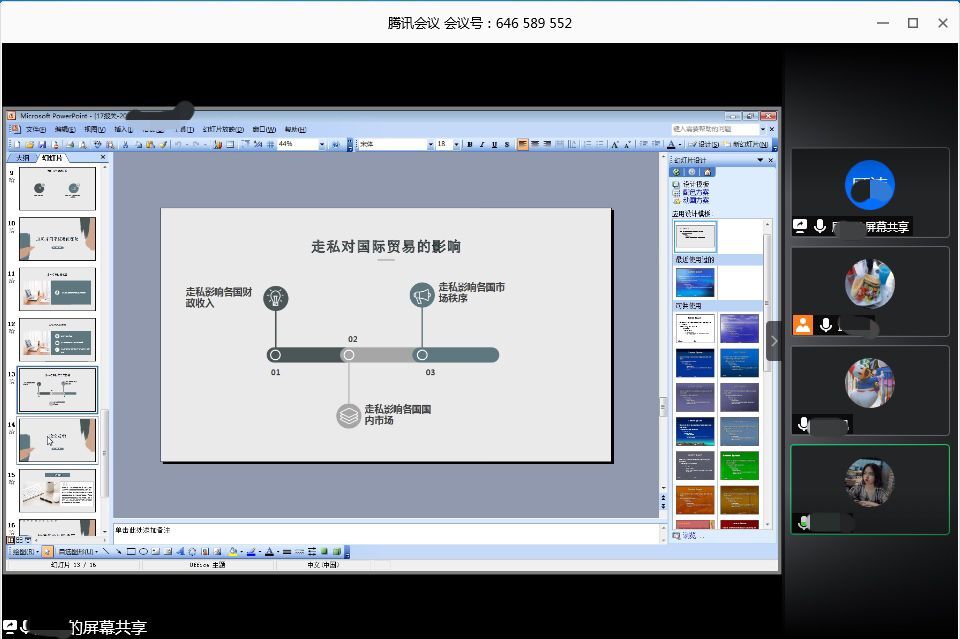This screenshot has width=960, height=639.
Task: Open the 文件 (File) menu
Action: coord(35,129)
